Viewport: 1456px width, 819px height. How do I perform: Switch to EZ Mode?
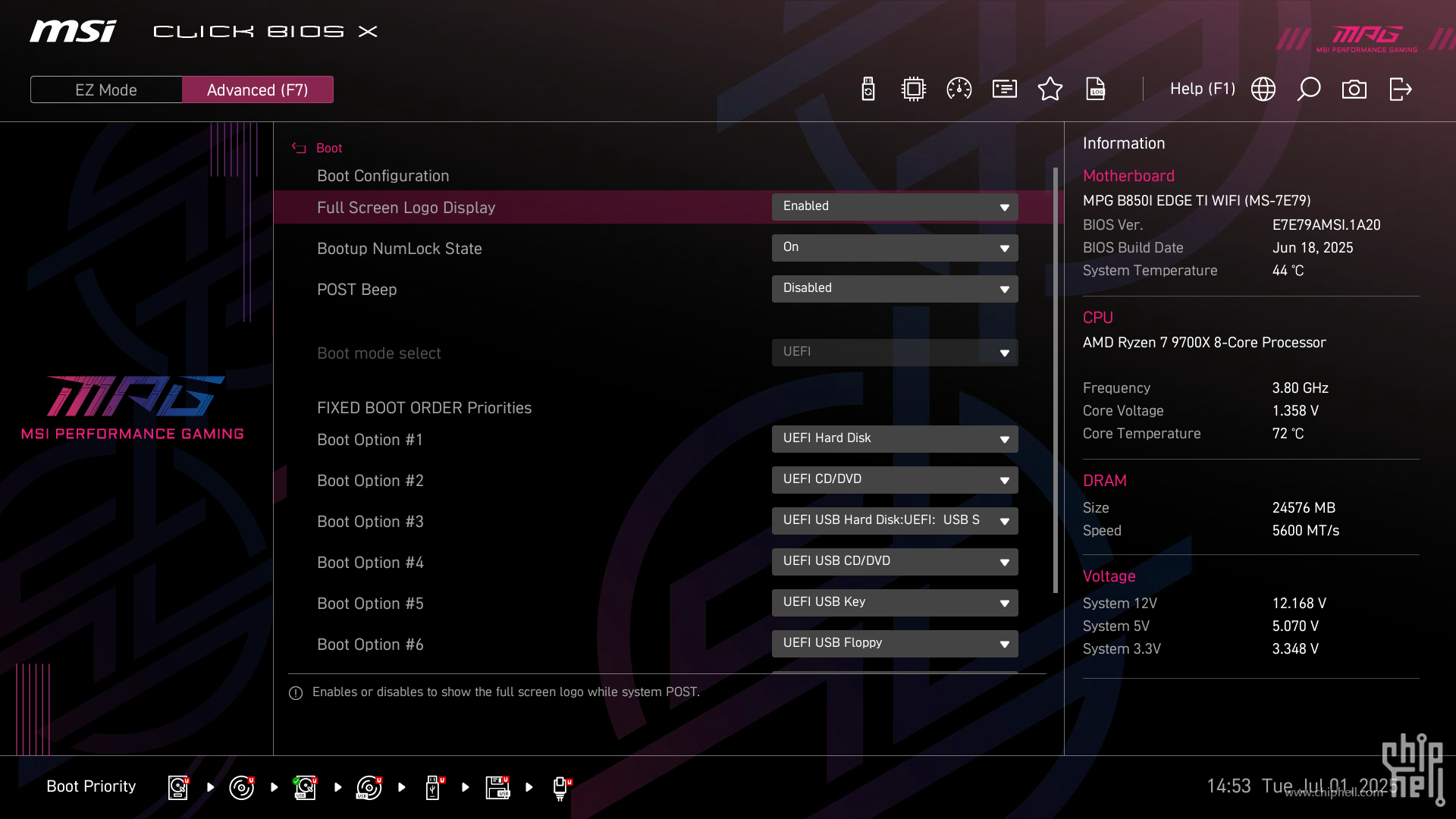point(106,89)
